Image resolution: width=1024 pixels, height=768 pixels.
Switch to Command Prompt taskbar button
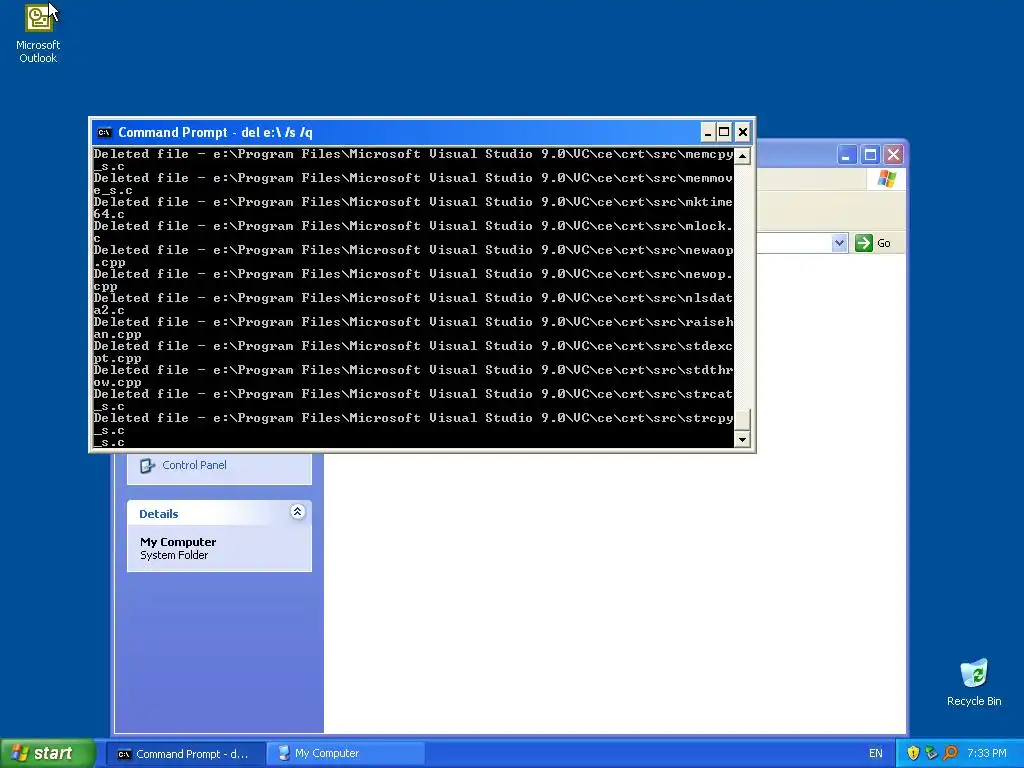pos(185,754)
